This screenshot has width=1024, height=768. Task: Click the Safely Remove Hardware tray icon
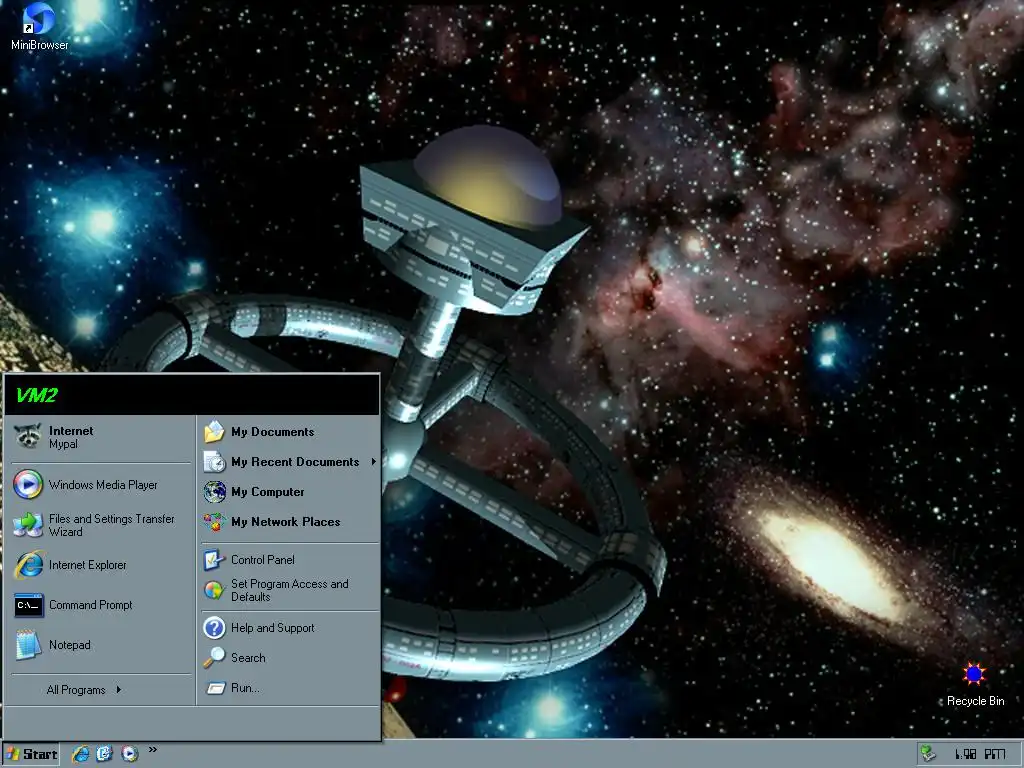927,754
